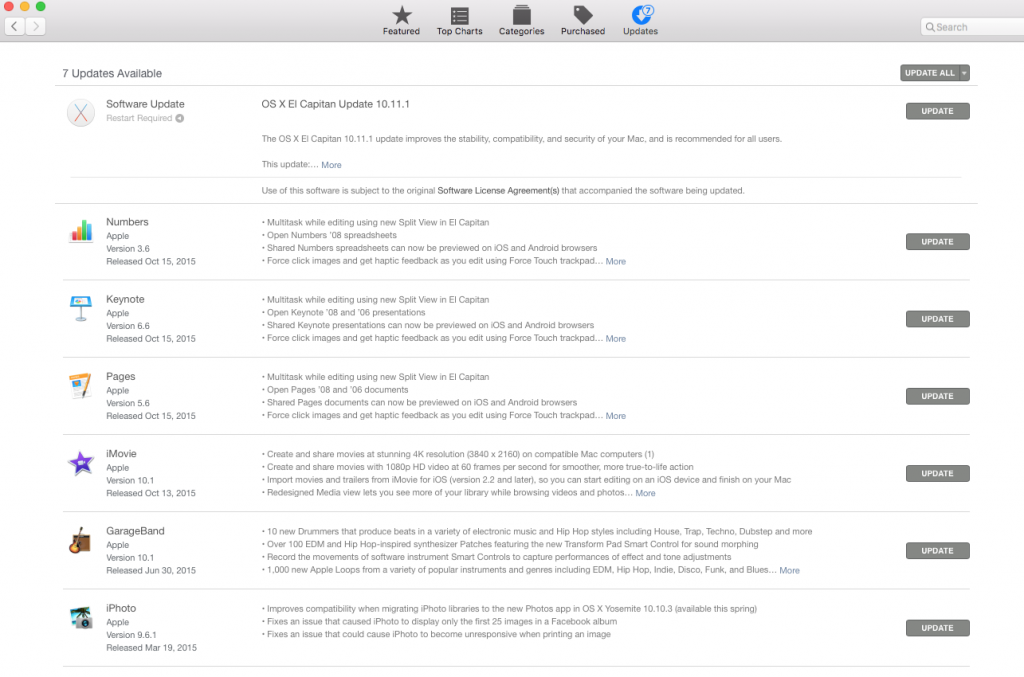1024x677 pixels.
Task: Click the '7 Updates Available' heading
Action: [x=112, y=73]
